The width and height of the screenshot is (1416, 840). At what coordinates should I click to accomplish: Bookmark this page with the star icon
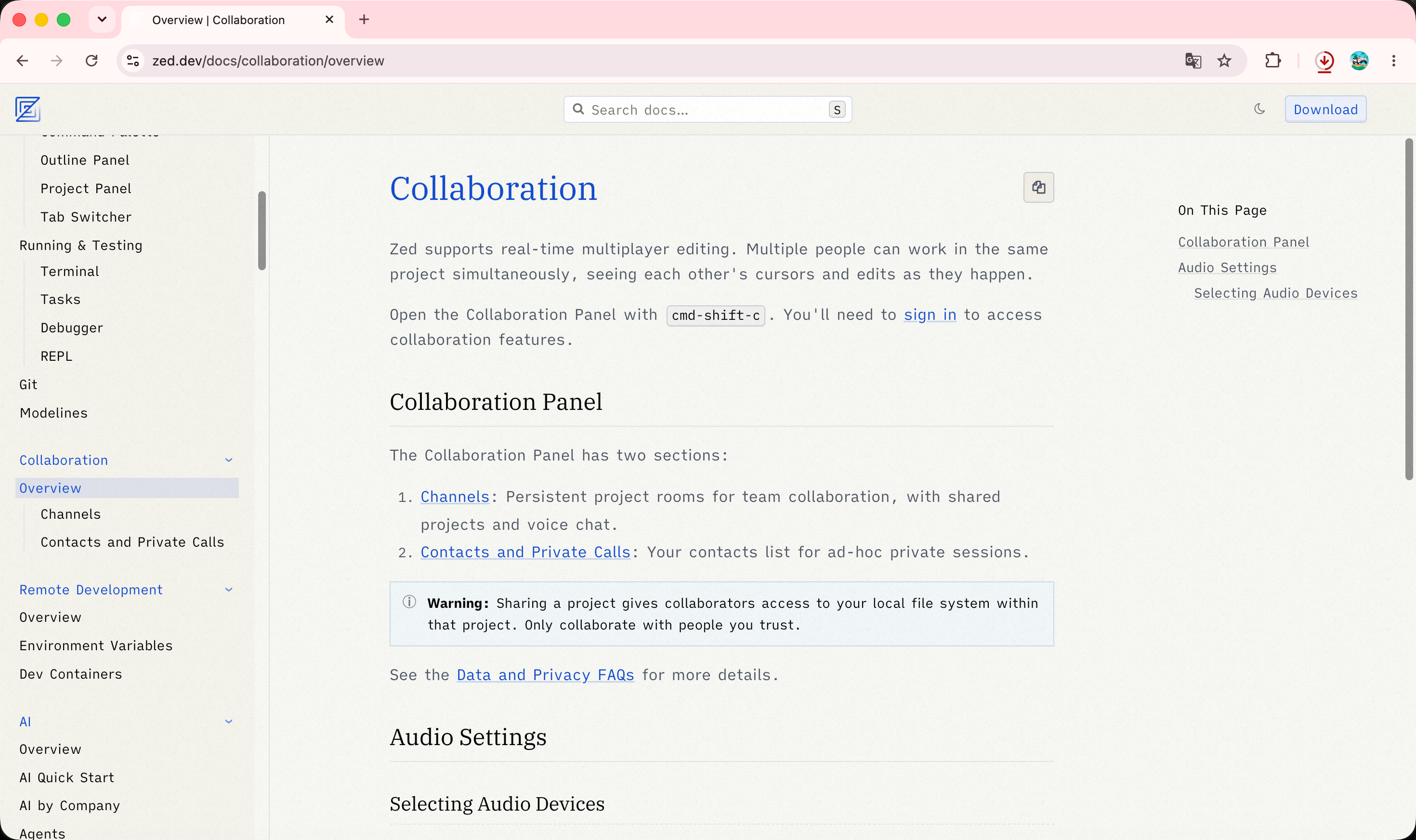(x=1224, y=61)
